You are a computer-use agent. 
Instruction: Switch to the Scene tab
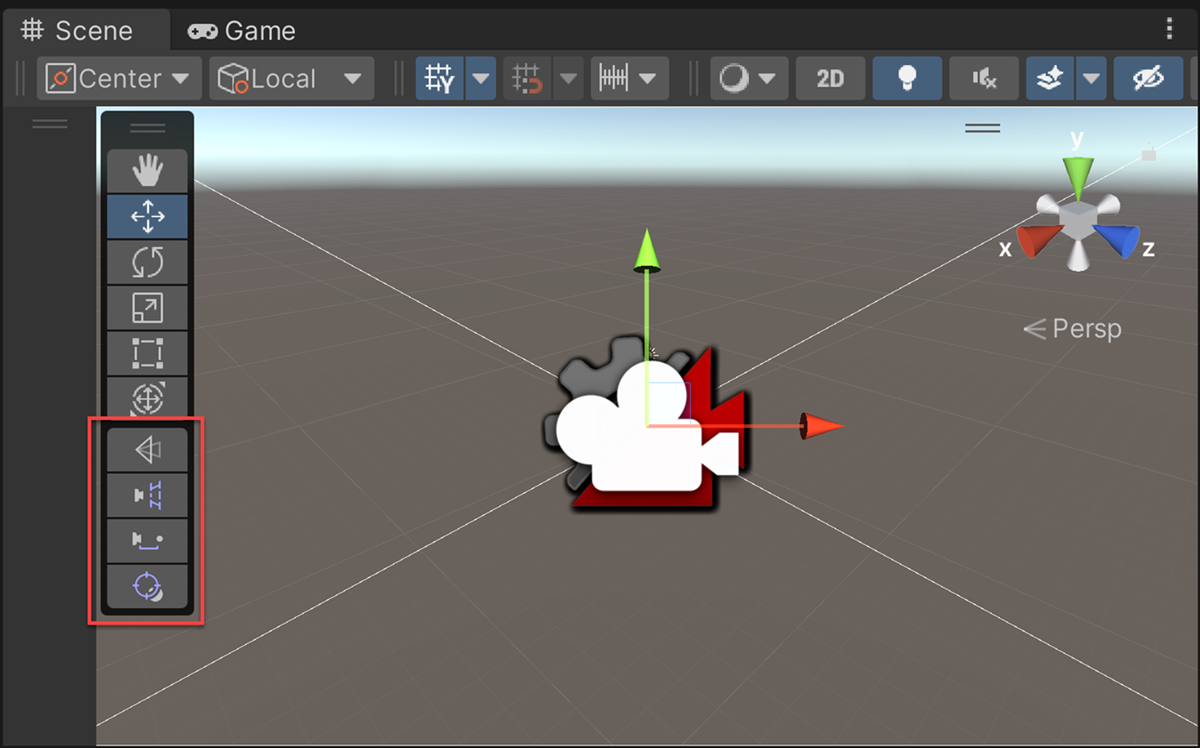pos(77,30)
